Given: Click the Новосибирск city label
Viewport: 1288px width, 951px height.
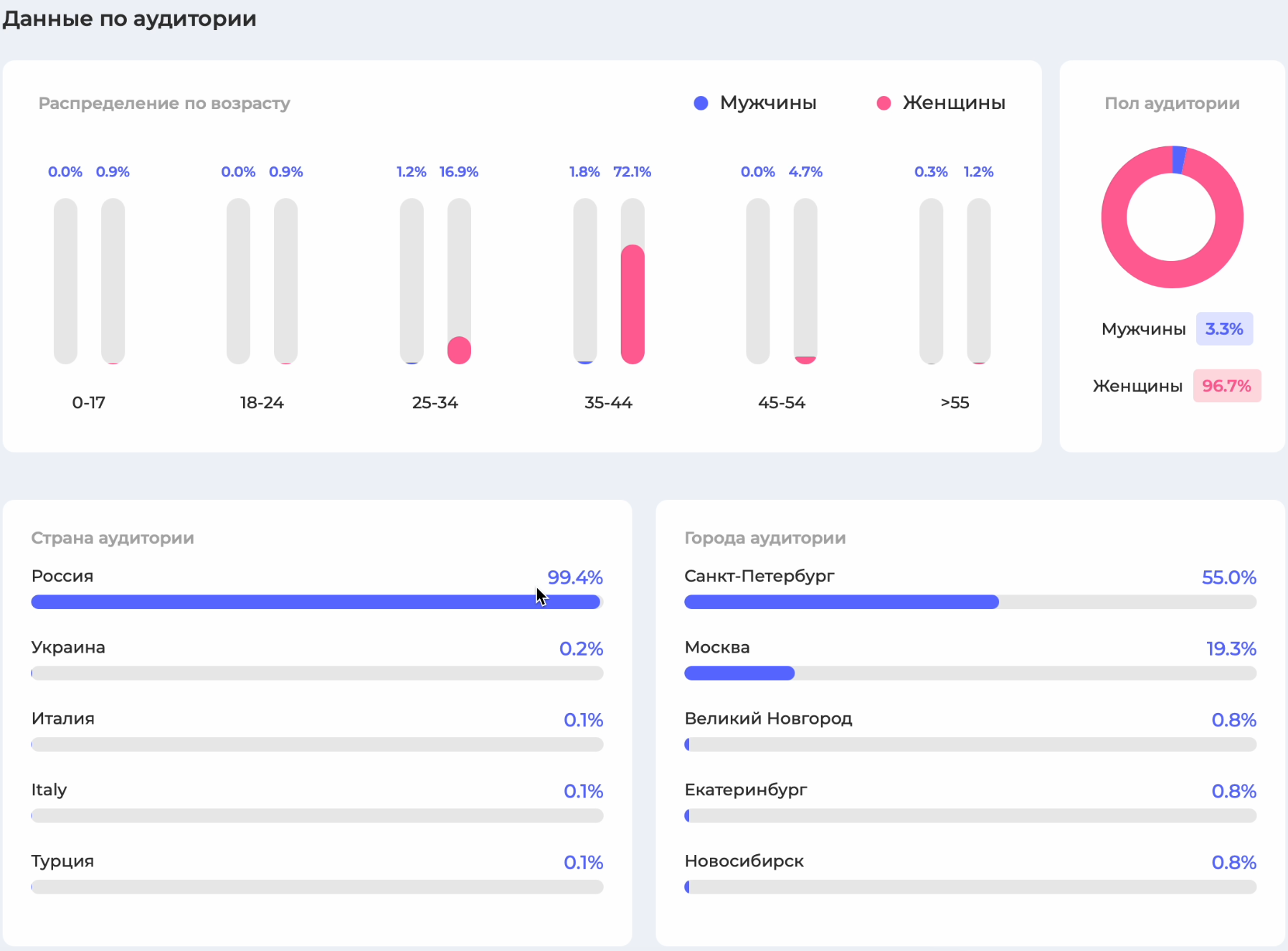Looking at the screenshot, I should (744, 861).
